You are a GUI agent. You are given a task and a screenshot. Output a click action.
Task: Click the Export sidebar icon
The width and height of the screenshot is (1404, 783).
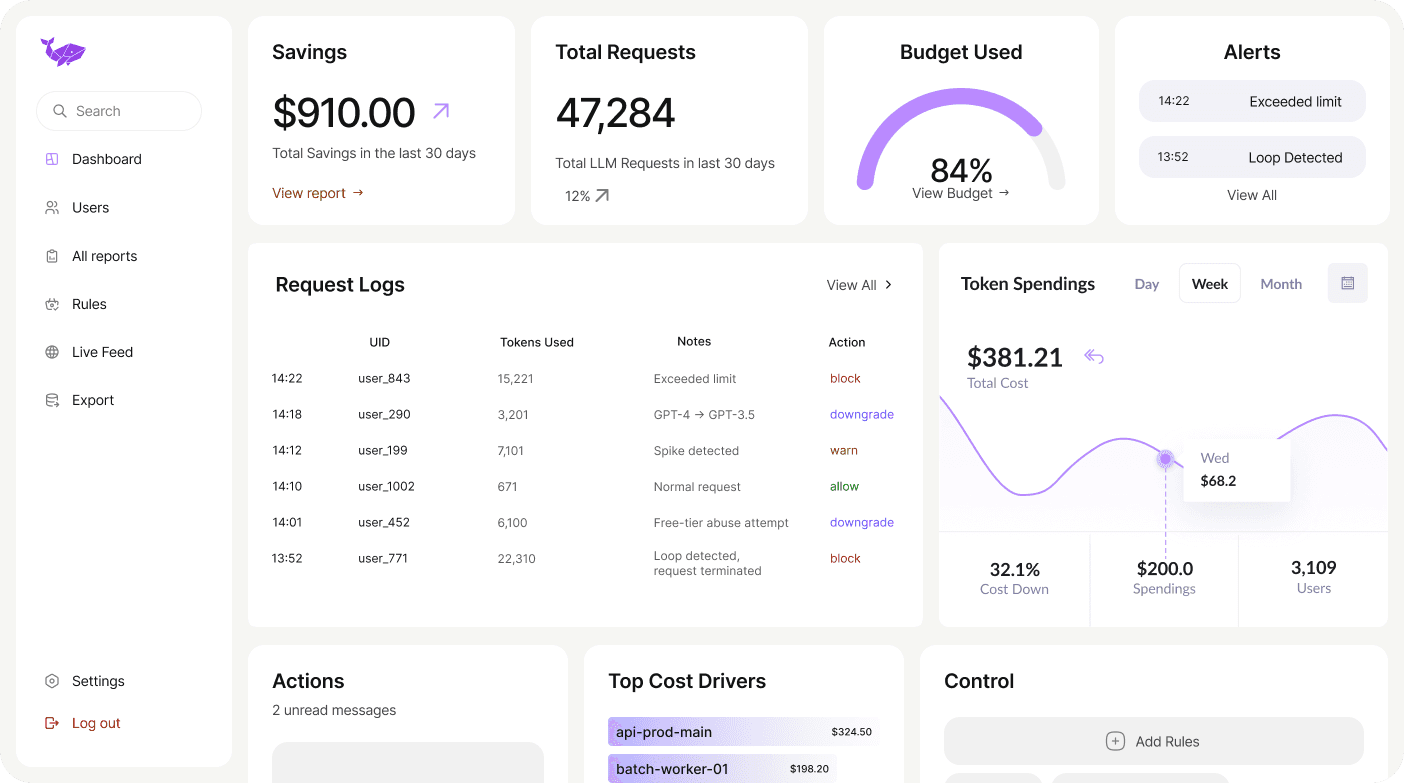[52, 399]
